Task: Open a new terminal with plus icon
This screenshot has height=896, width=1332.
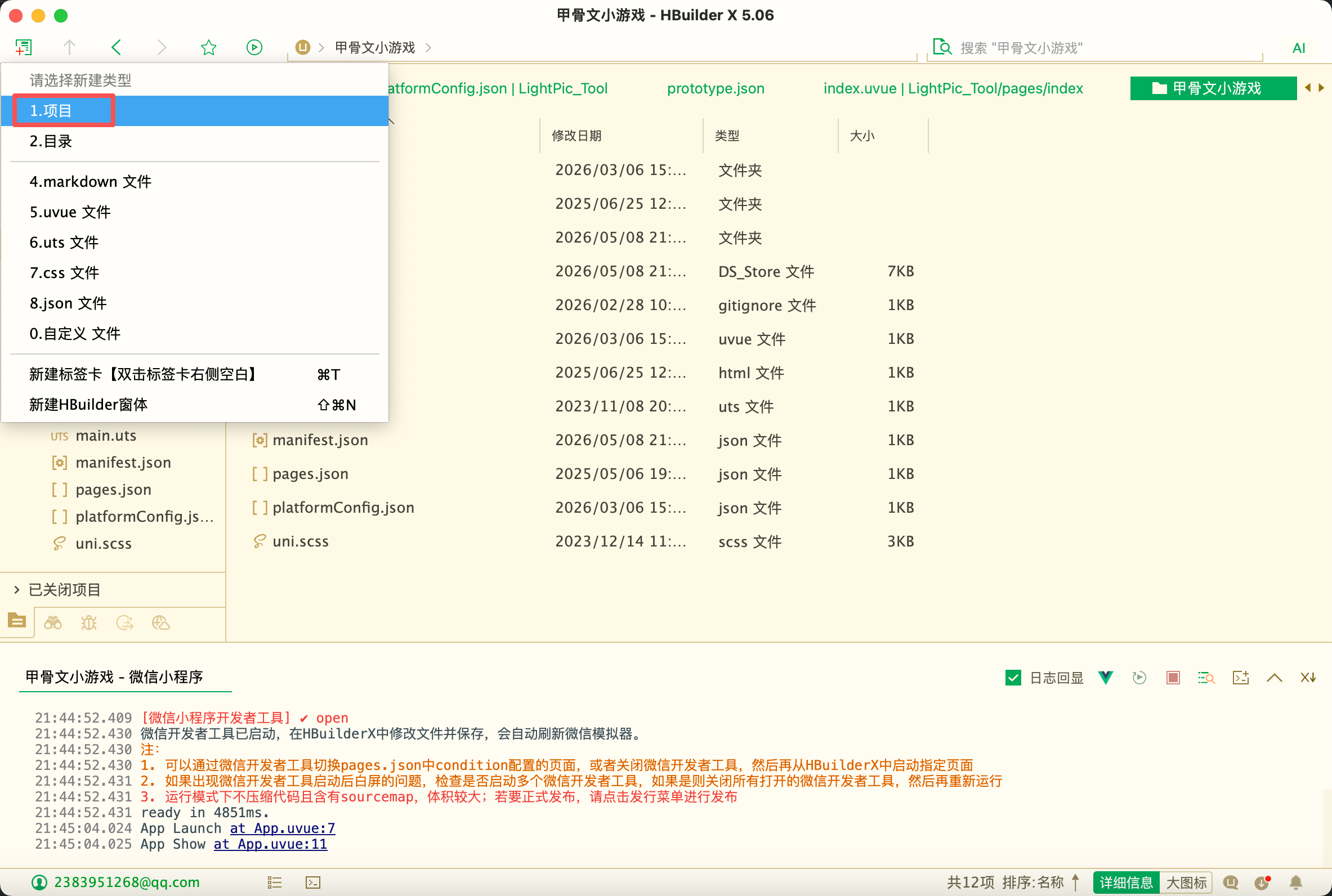Action: point(1241,678)
